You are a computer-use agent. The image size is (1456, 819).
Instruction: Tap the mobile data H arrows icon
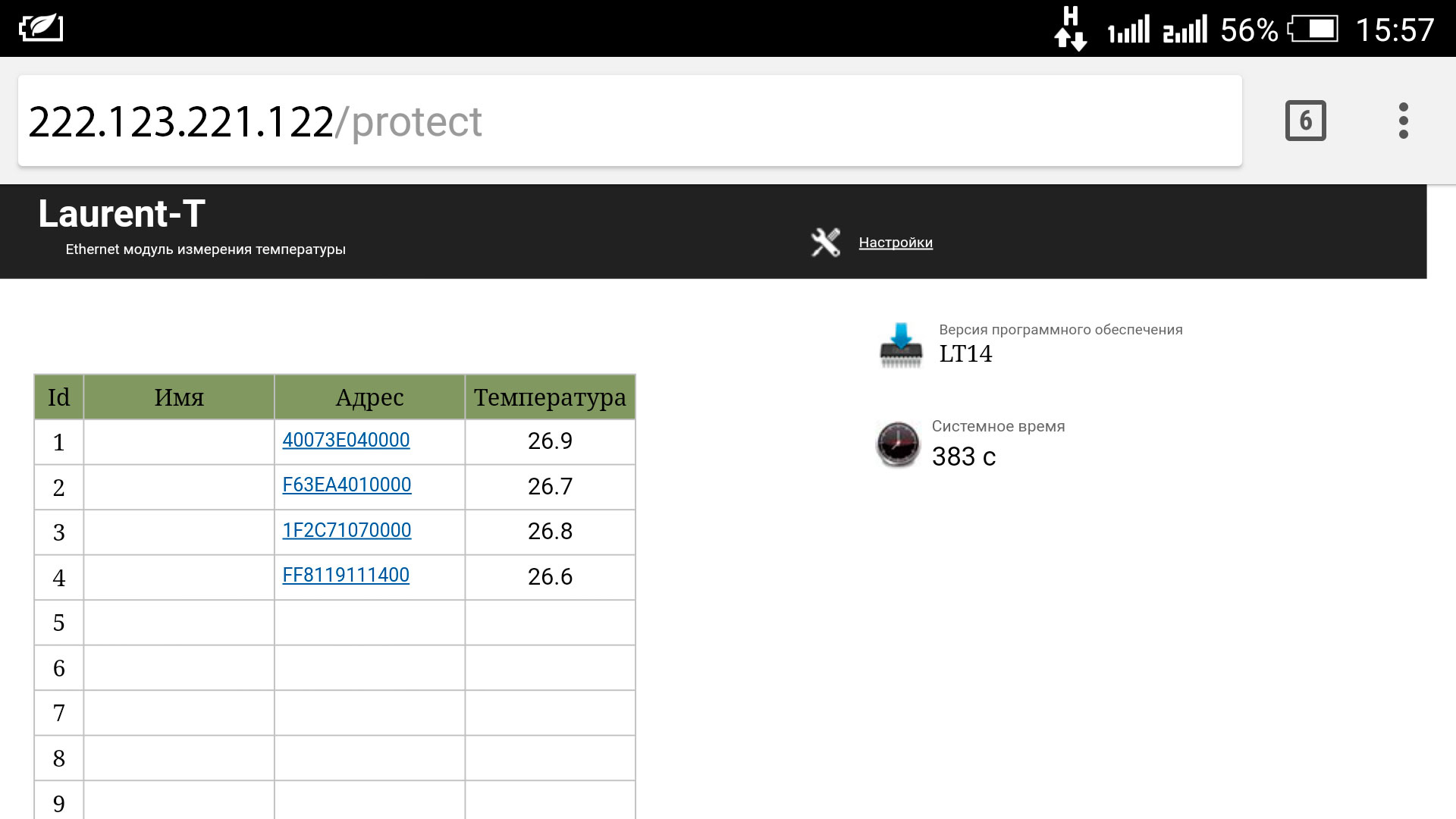click(1070, 29)
